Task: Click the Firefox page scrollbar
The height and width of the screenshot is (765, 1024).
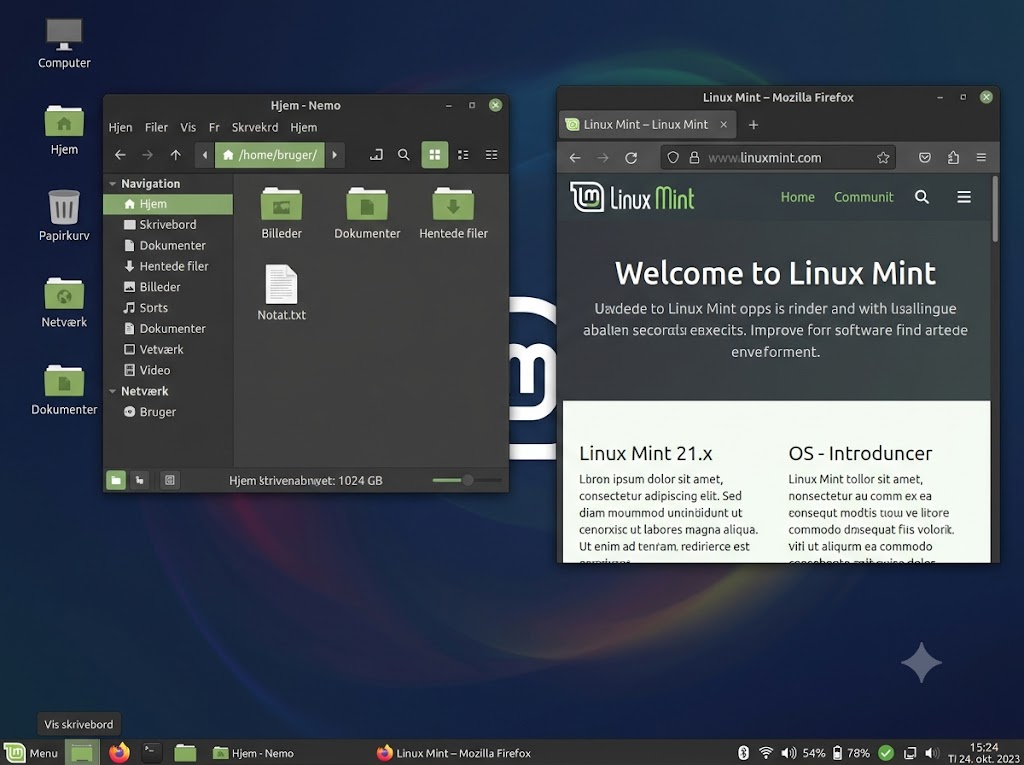Action: click(995, 209)
